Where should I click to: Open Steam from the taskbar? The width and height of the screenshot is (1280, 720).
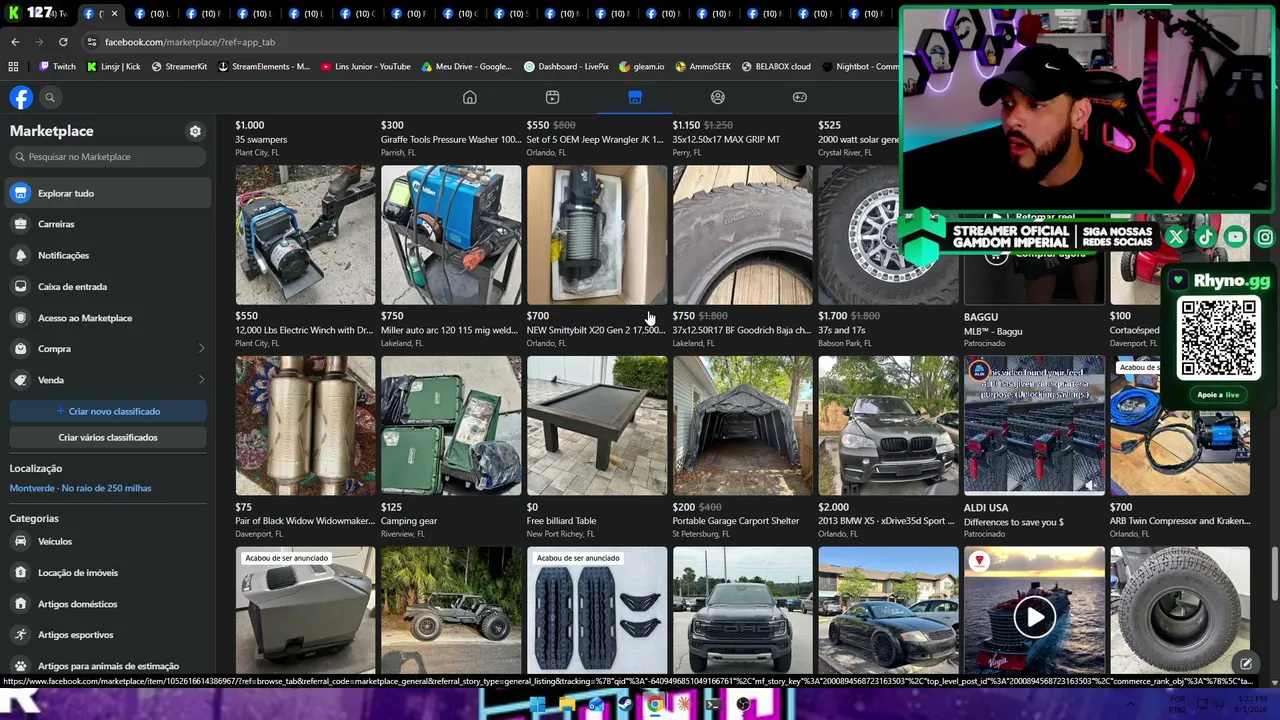[625, 705]
